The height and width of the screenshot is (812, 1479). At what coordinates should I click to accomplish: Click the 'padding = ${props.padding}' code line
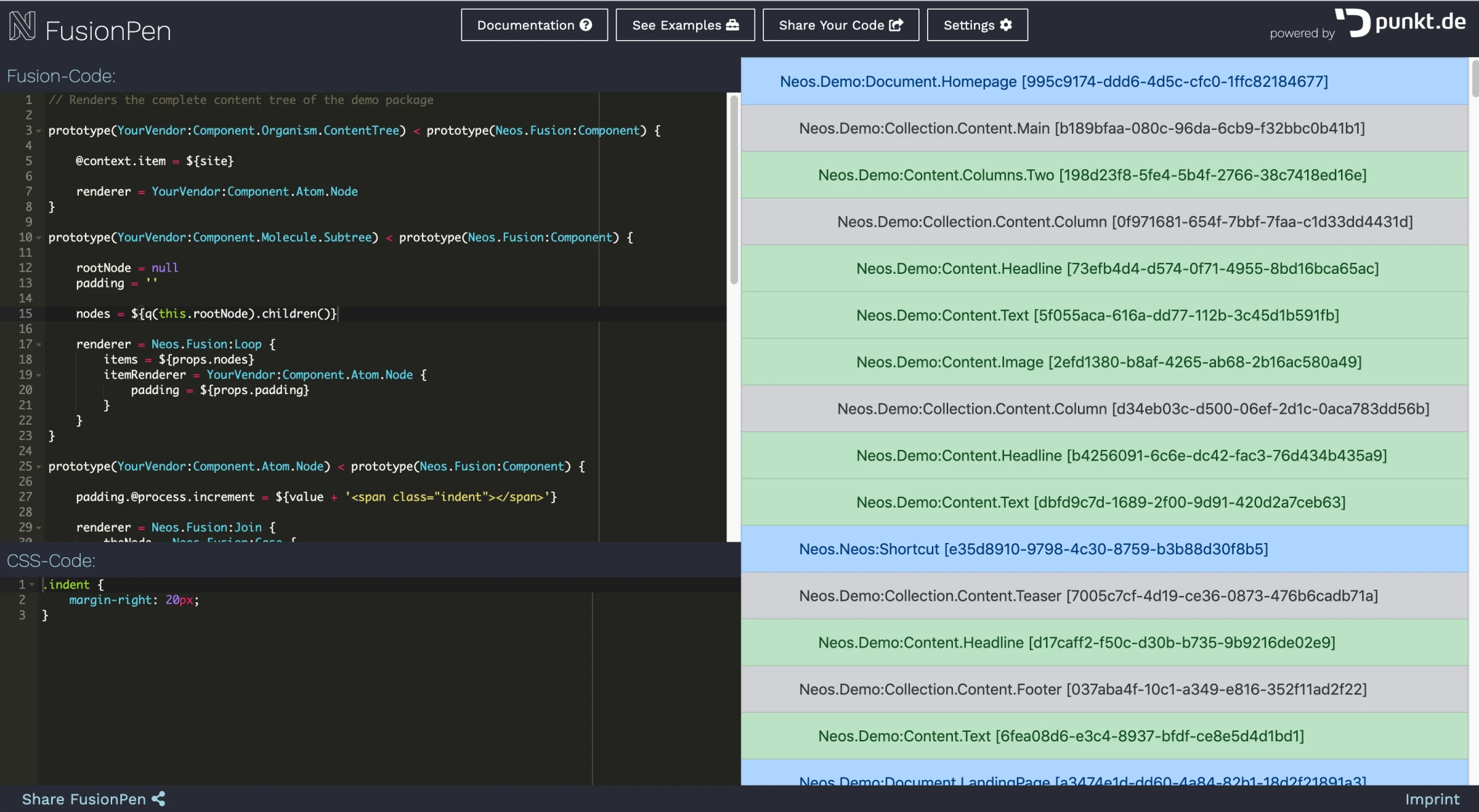[220, 390]
